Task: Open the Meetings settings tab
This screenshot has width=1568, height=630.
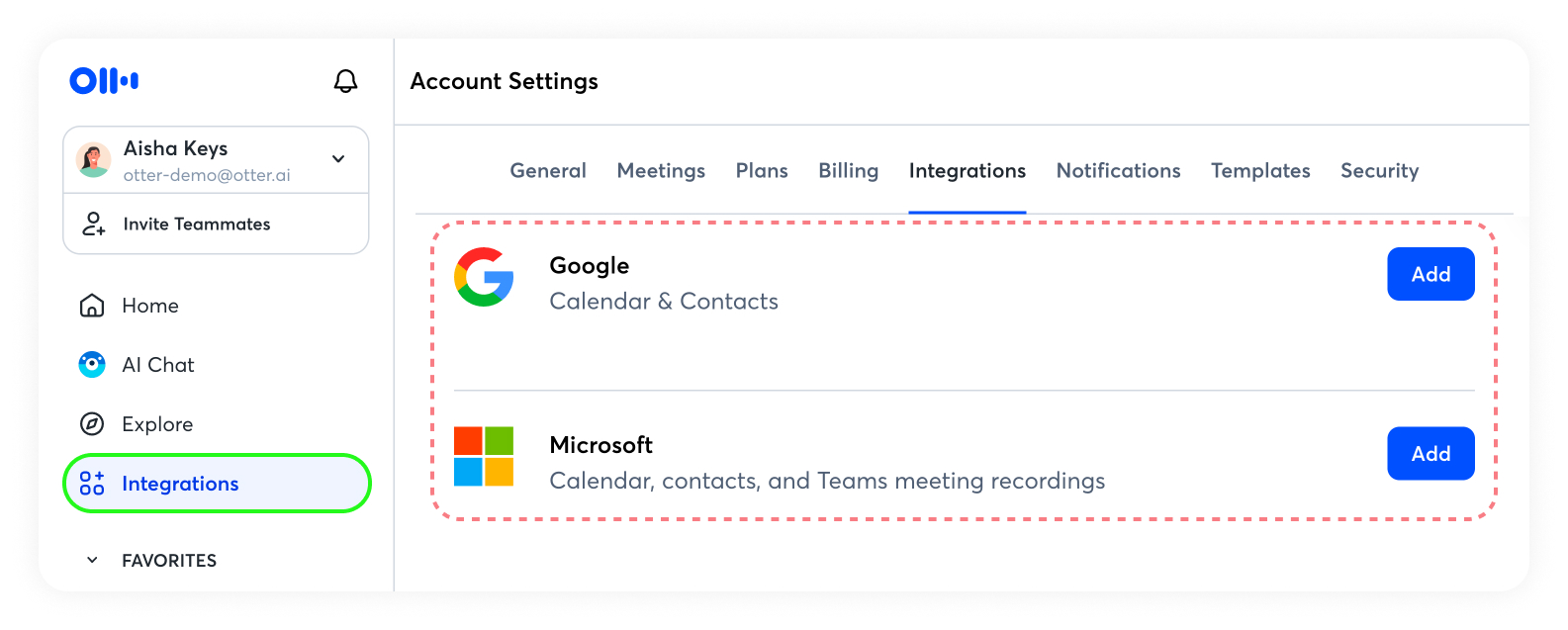Action: pos(661,171)
